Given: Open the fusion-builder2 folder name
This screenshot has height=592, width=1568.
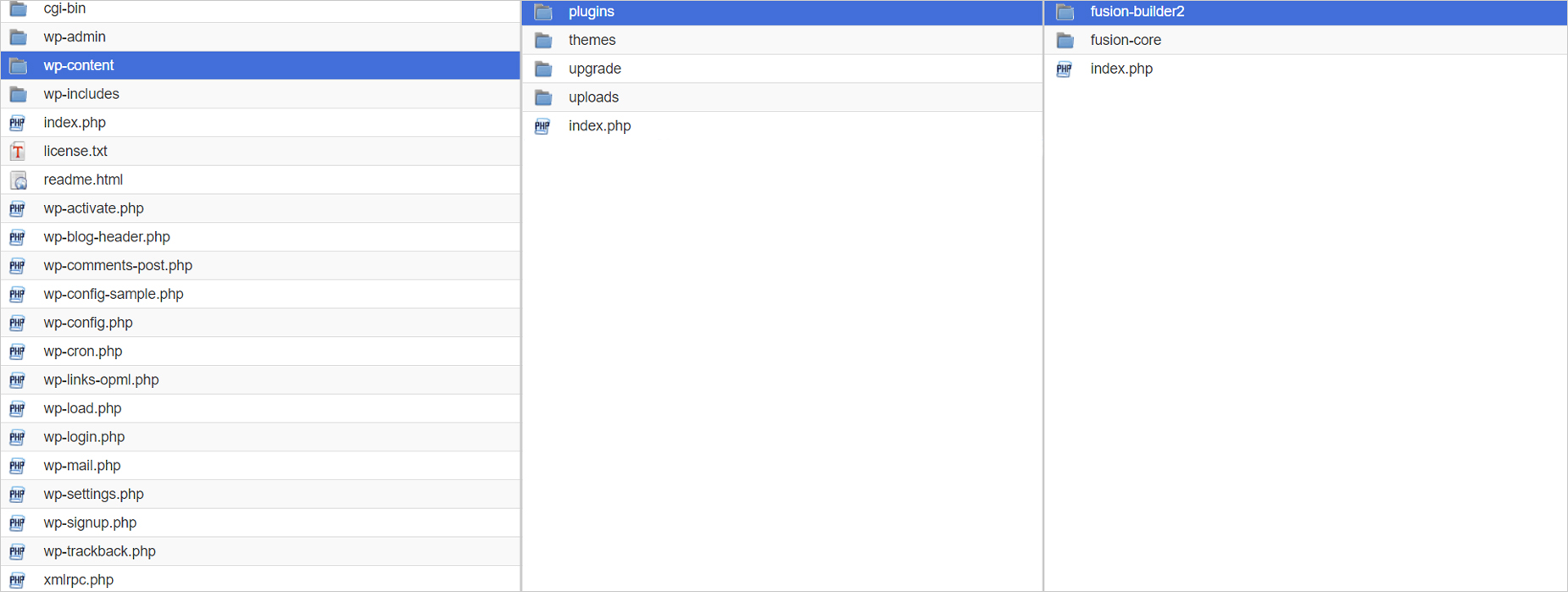Looking at the screenshot, I should pos(1137,12).
